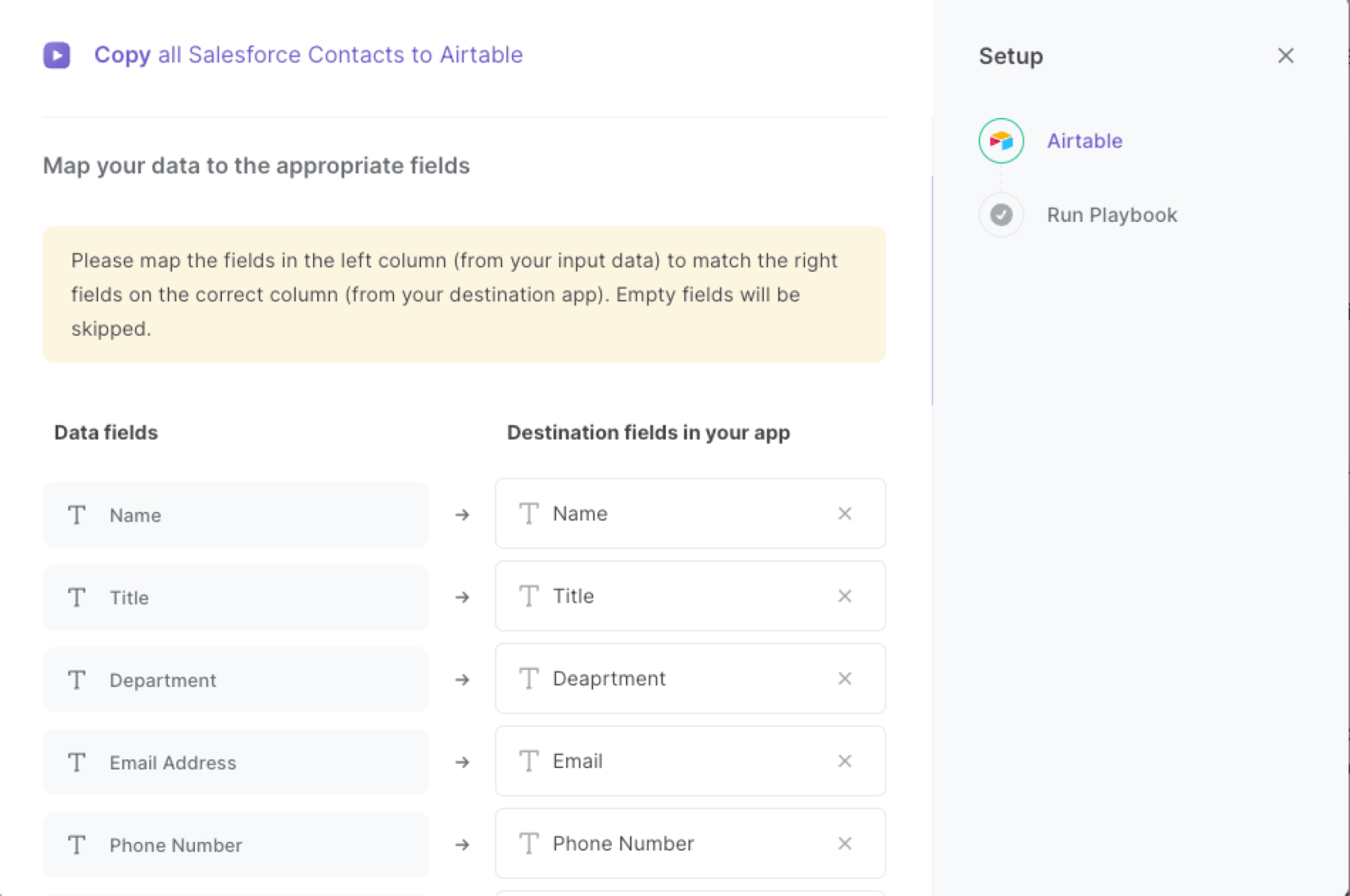Click the playbook title Copy all Salesforce Contacts
This screenshot has width=1350, height=896.
click(308, 55)
